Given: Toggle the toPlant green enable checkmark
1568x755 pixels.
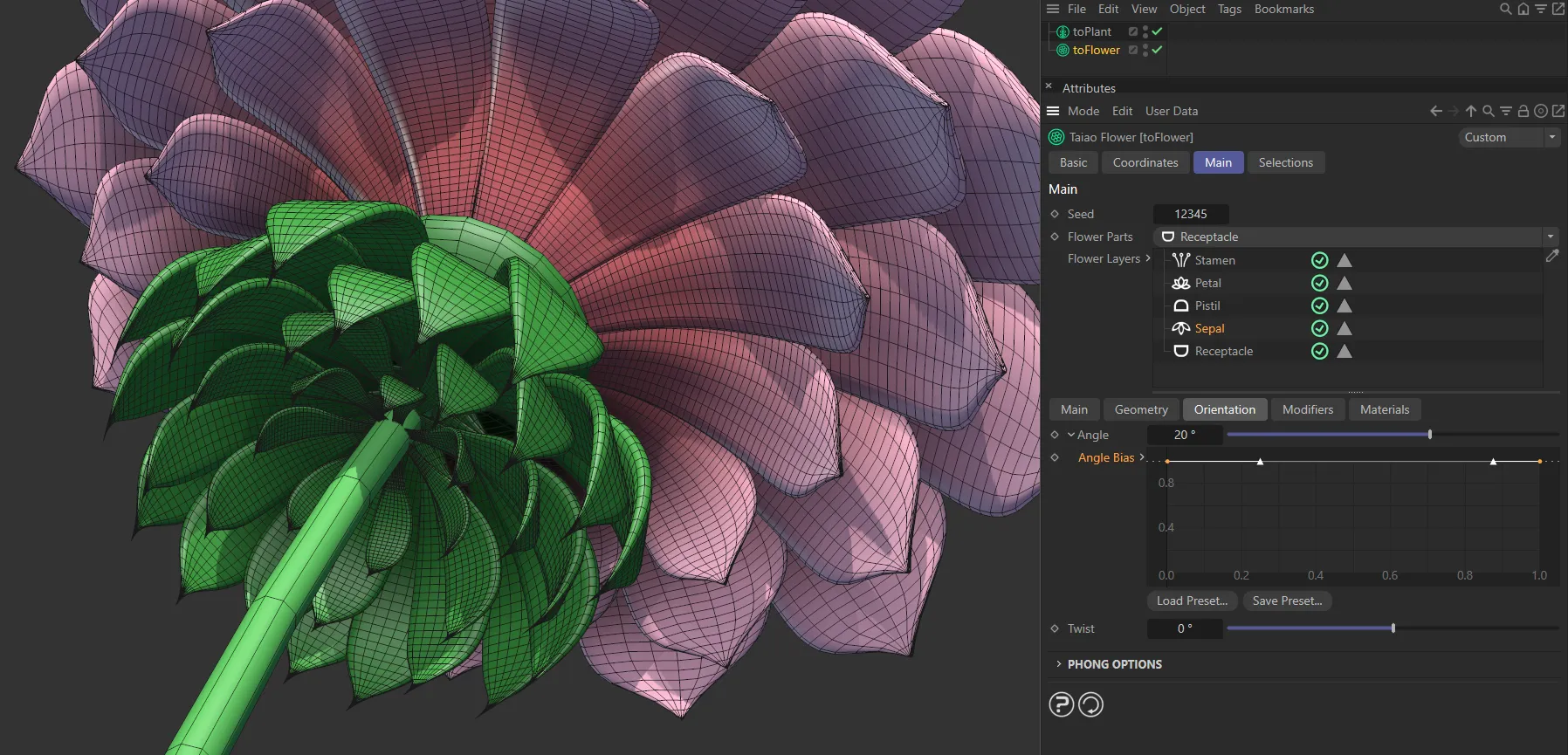Looking at the screenshot, I should click(x=1157, y=31).
